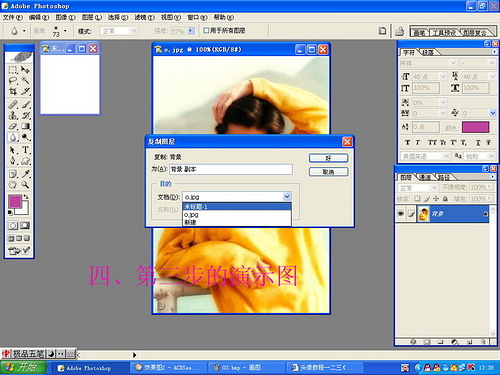Select the Slice tool

click(25, 91)
